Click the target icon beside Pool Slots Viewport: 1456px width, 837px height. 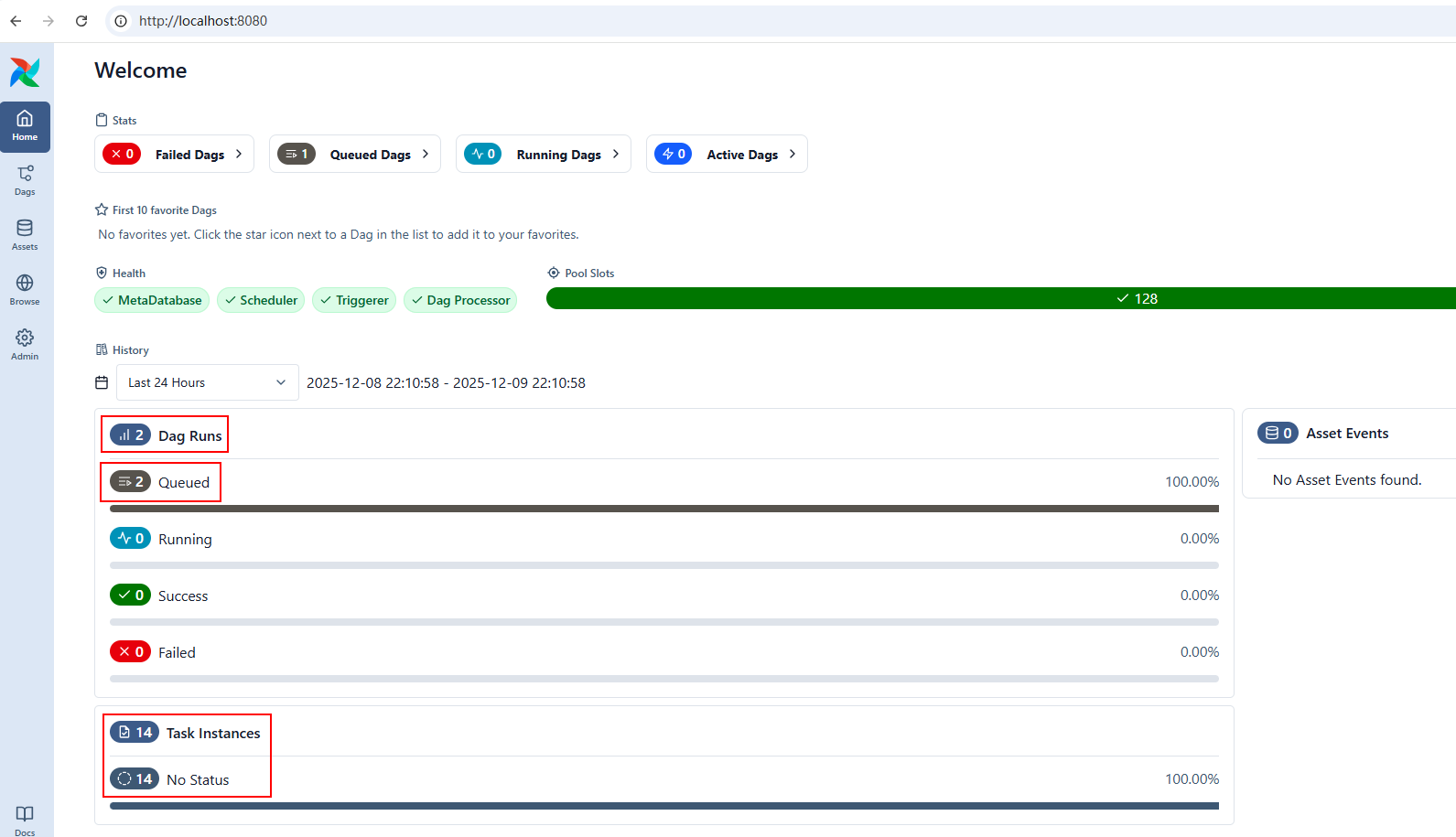tap(554, 273)
